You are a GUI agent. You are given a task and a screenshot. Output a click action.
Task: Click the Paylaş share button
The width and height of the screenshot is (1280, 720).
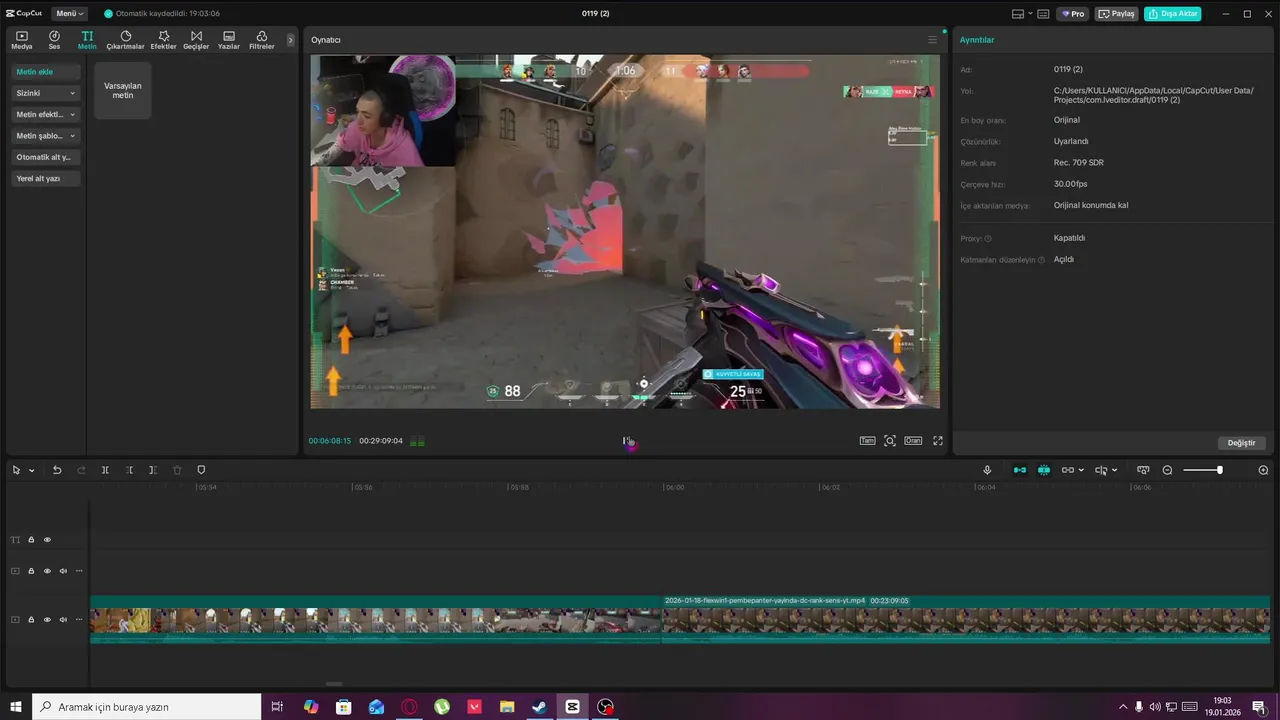1117,14
